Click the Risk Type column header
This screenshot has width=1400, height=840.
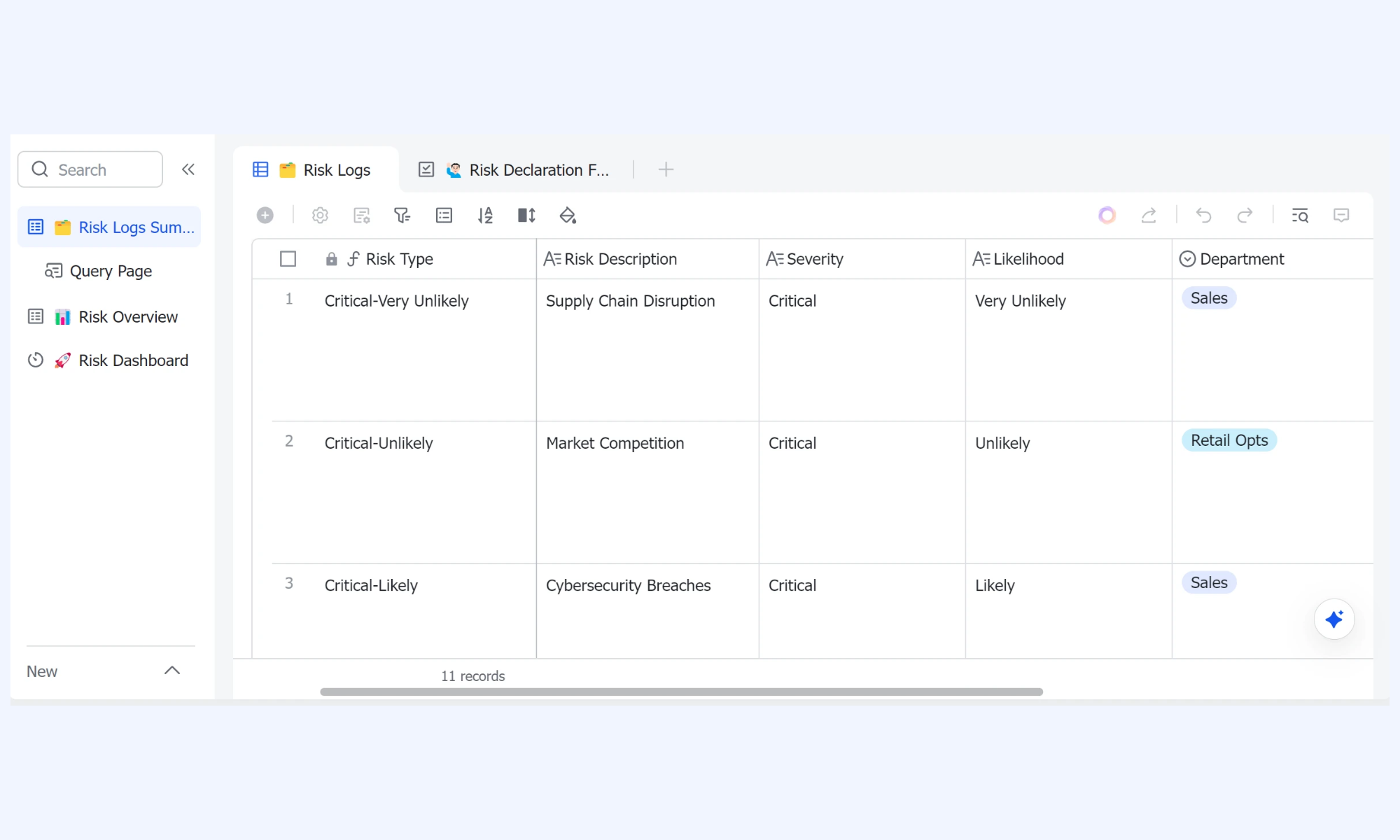[394, 259]
